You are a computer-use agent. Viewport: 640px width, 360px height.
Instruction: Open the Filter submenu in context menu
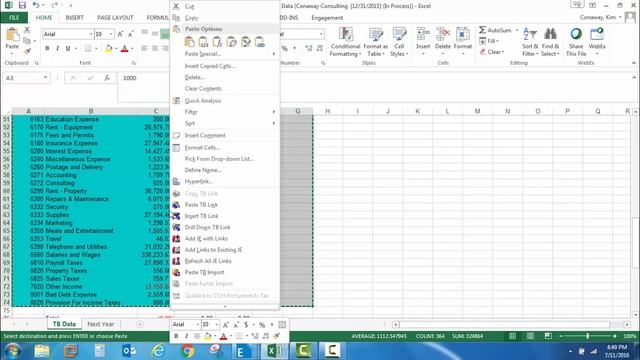point(225,112)
